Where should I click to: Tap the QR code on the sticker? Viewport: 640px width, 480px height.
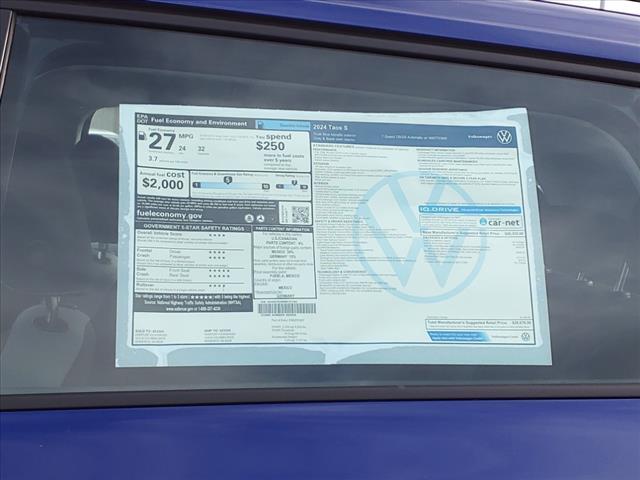coord(300,214)
